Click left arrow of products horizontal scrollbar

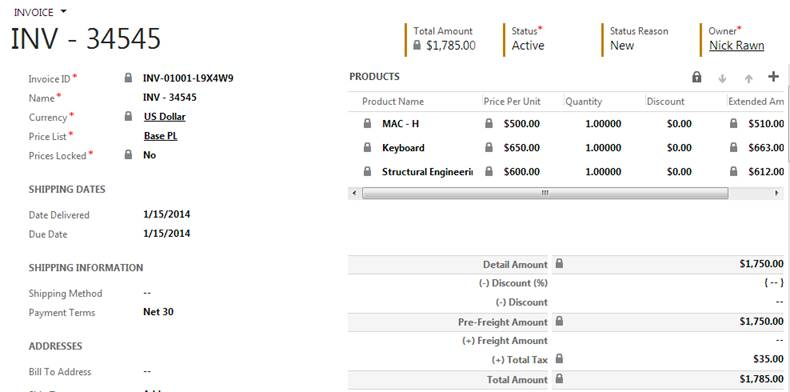pyautogui.click(x=354, y=193)
